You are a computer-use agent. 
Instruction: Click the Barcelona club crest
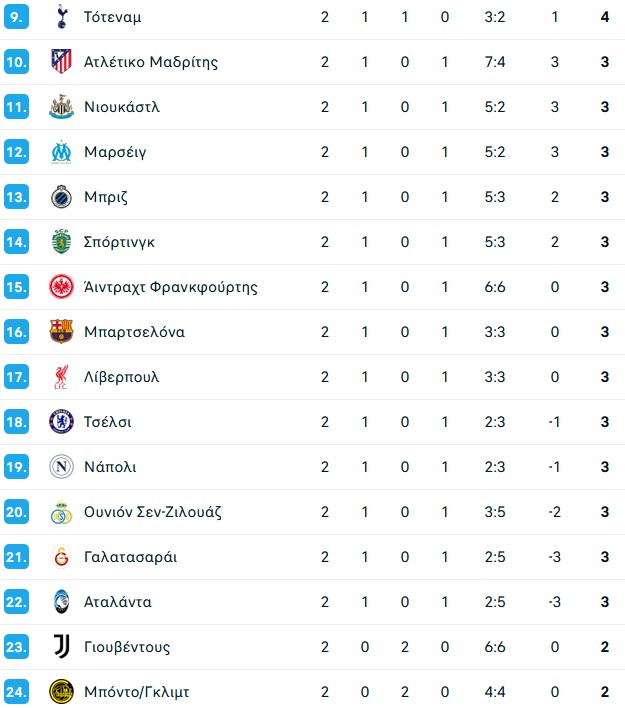(x=62, y=332)
